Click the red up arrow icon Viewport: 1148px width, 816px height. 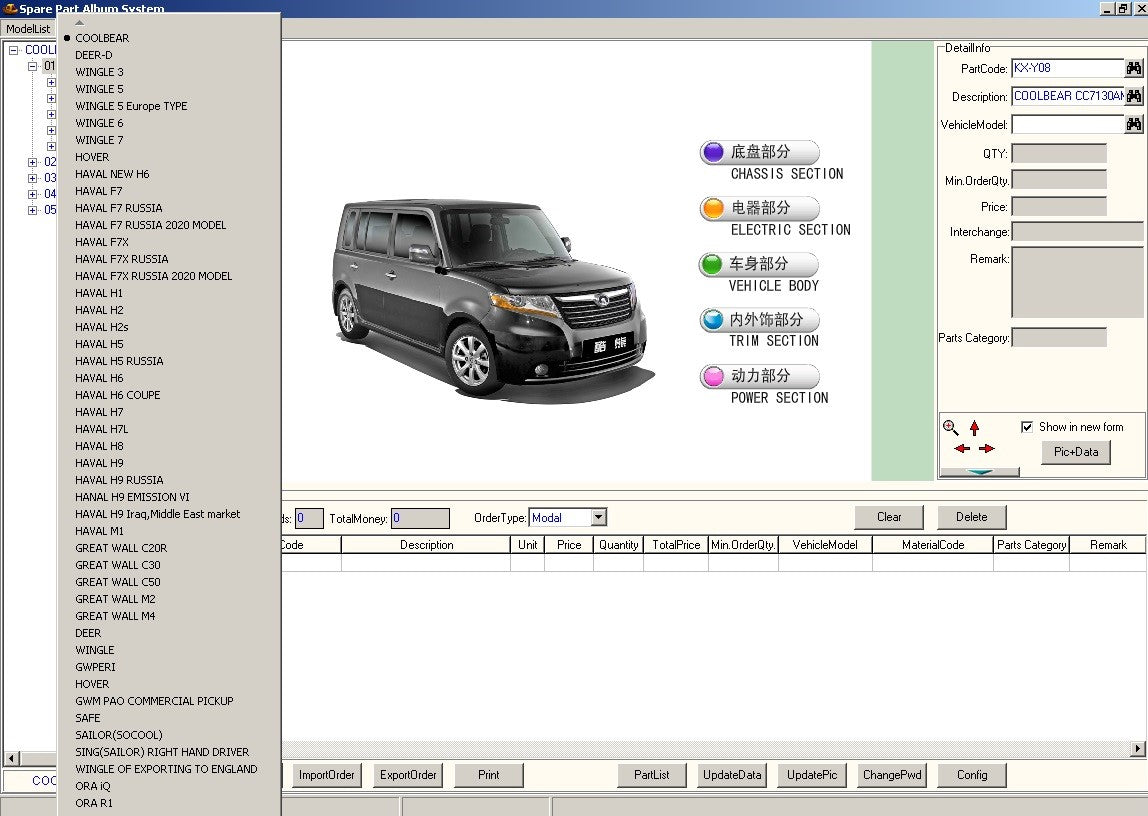975,428
